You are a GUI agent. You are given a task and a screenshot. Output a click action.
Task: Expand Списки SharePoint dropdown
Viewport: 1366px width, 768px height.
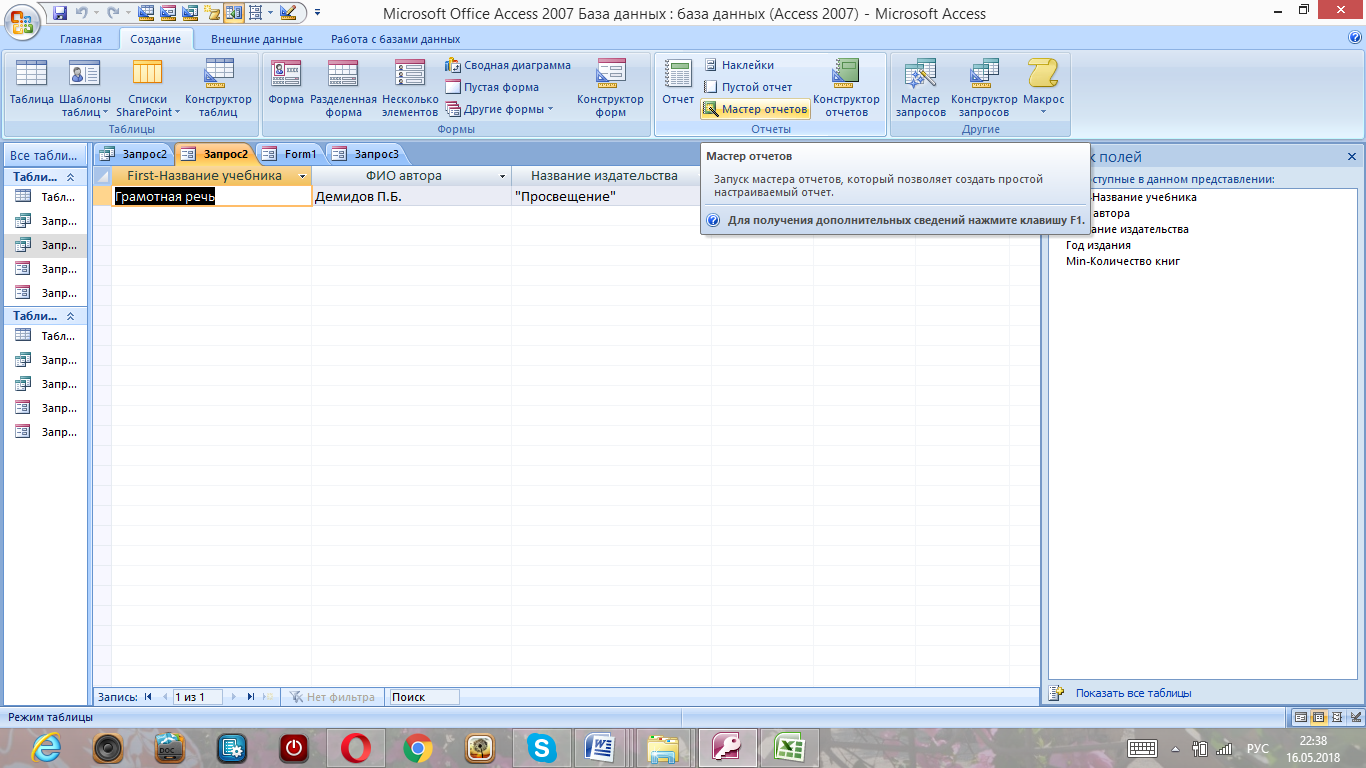(x=148, y=88)
